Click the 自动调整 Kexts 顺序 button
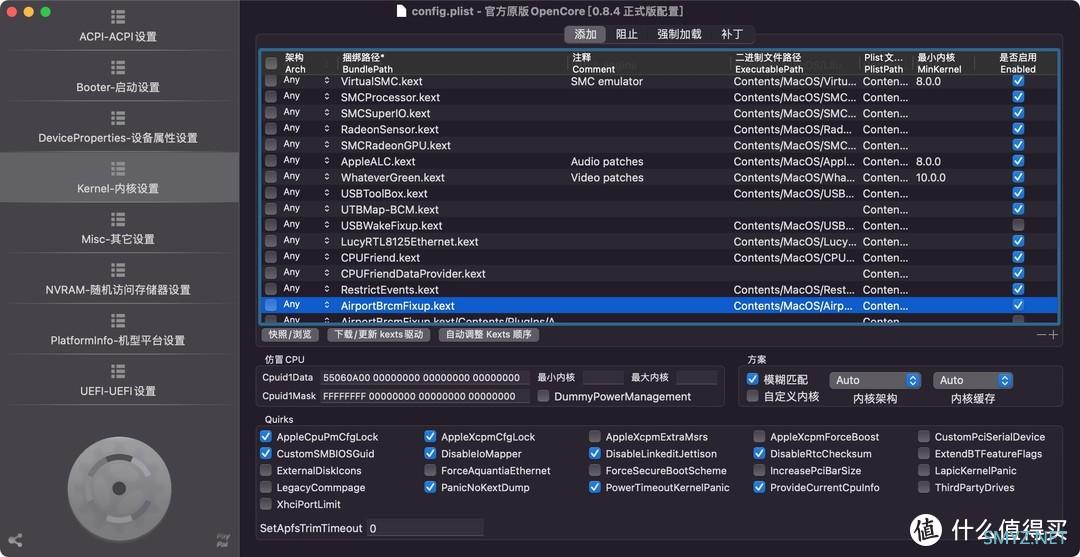This screenshot has height=557, width=1080. coord(488,335)
